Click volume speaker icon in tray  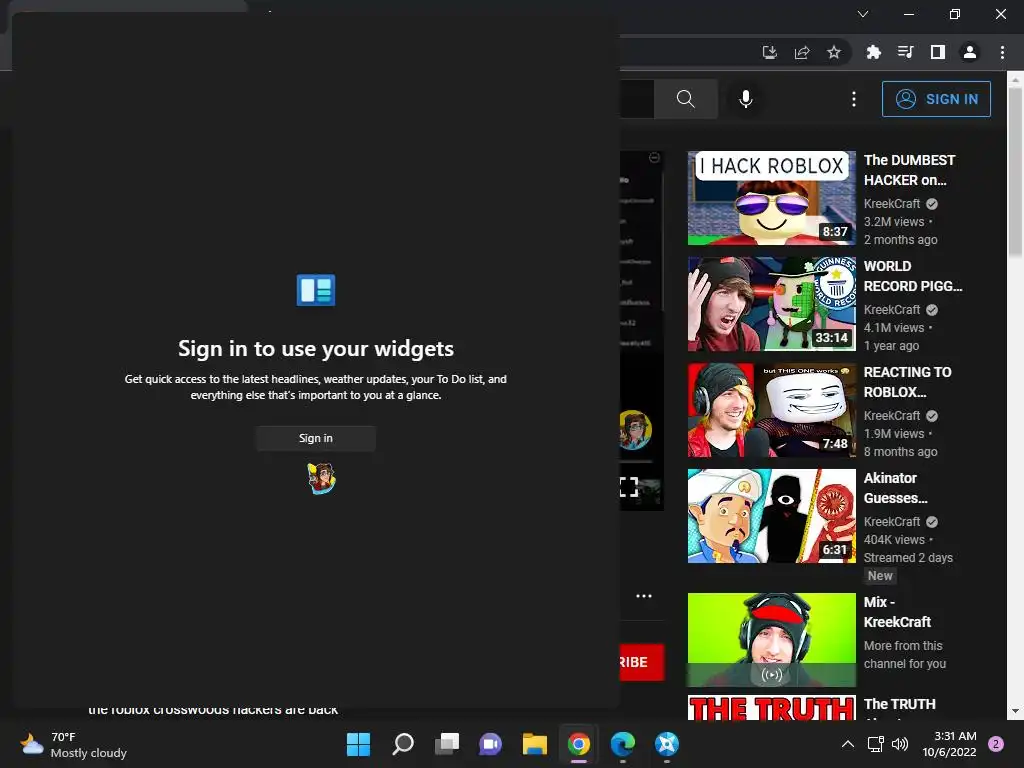(900, 744)
